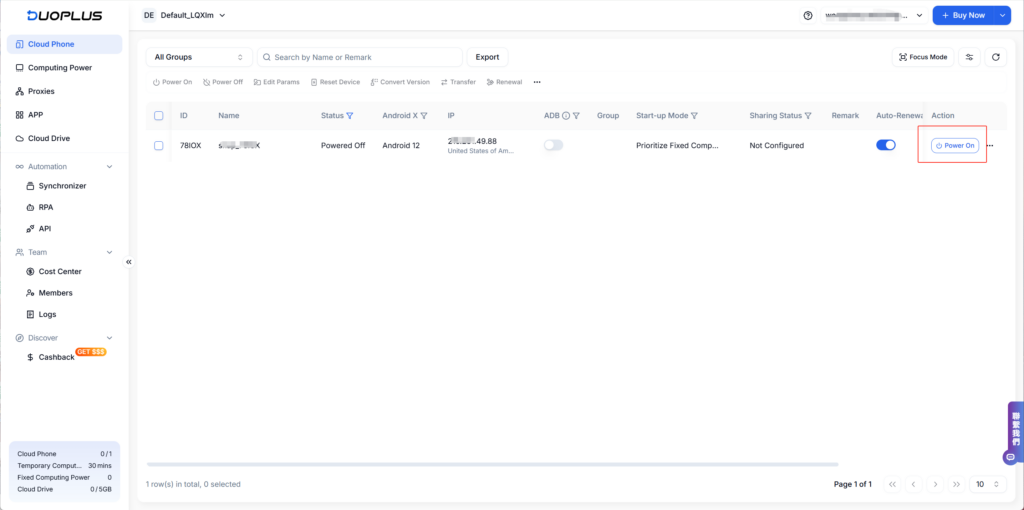Collapse the Automation section chevron

tap(110, 167)
